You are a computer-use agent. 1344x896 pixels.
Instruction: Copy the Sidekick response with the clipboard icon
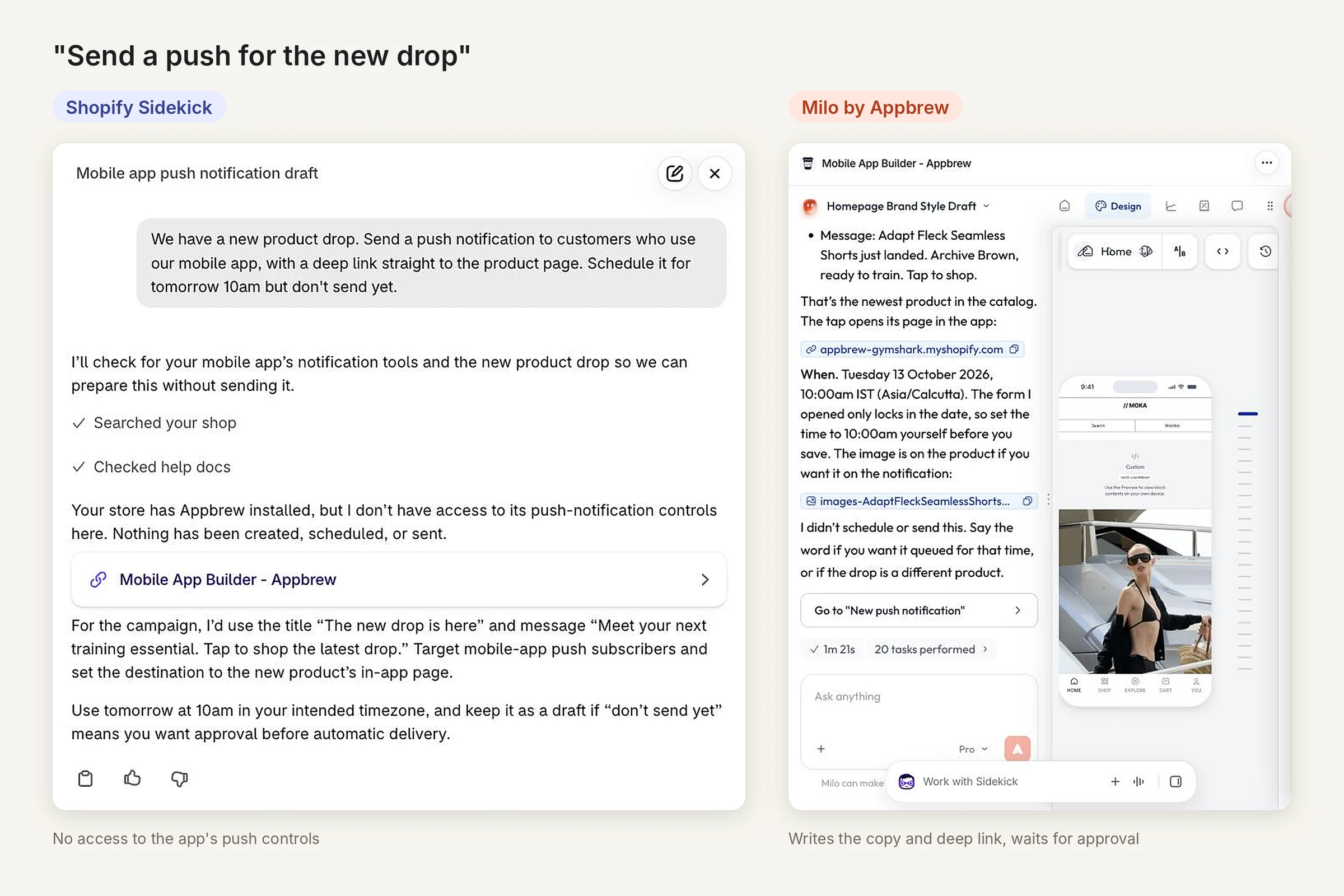(x=85, y=778)
